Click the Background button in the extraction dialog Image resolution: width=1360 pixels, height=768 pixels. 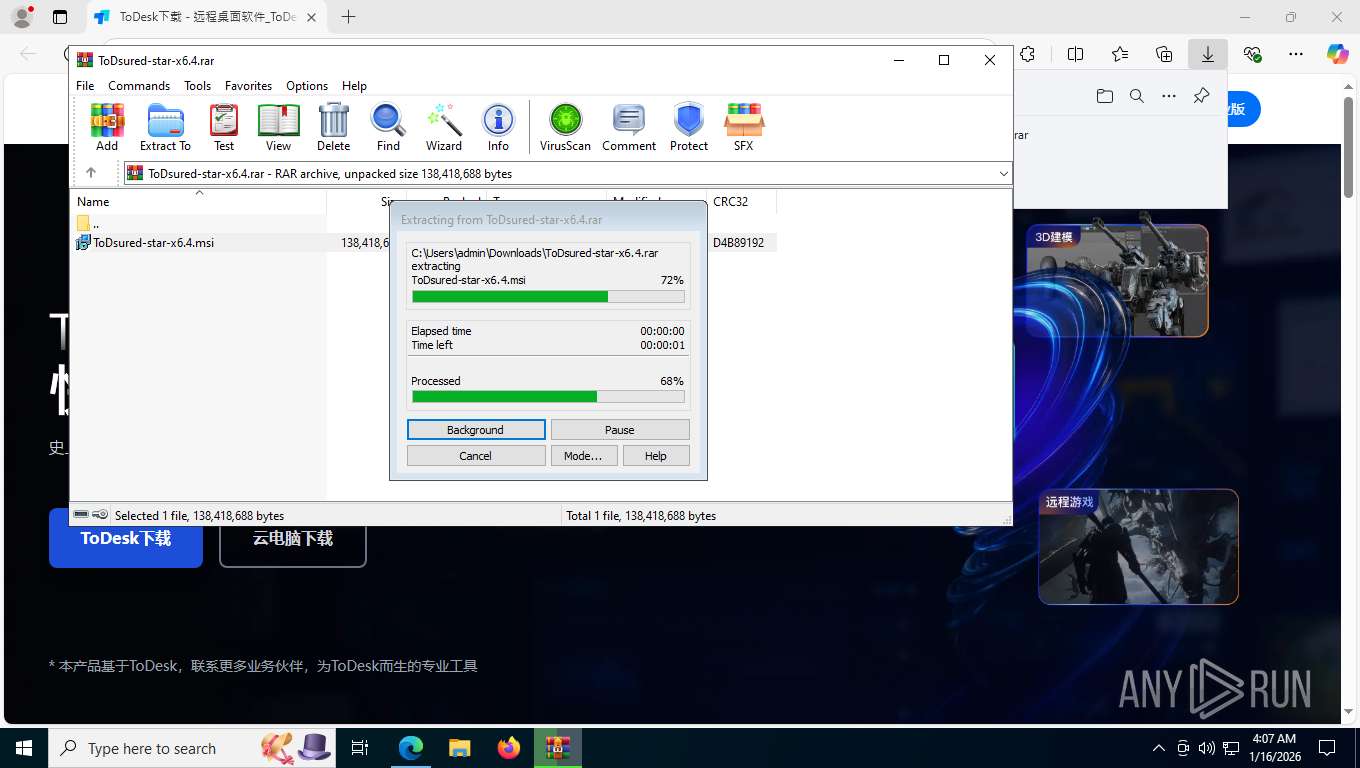(476, 430)
